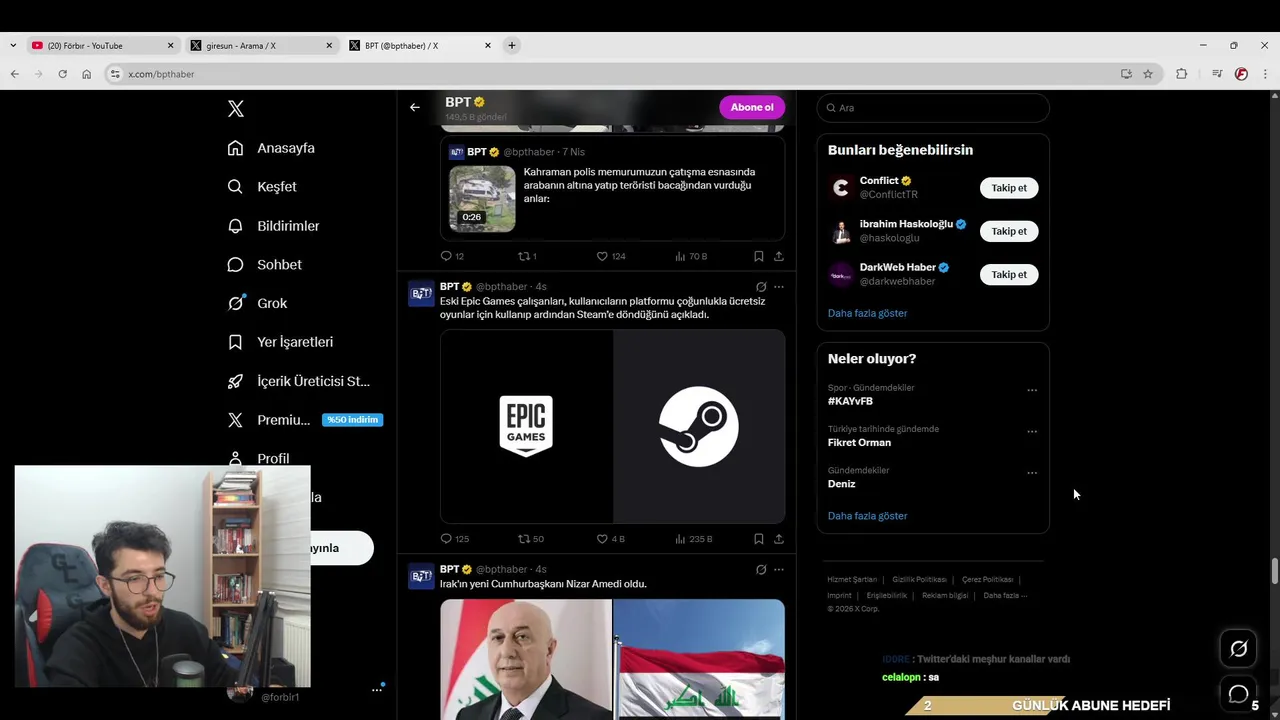
Task: Click the browser home button
Action: pos(87,74)
